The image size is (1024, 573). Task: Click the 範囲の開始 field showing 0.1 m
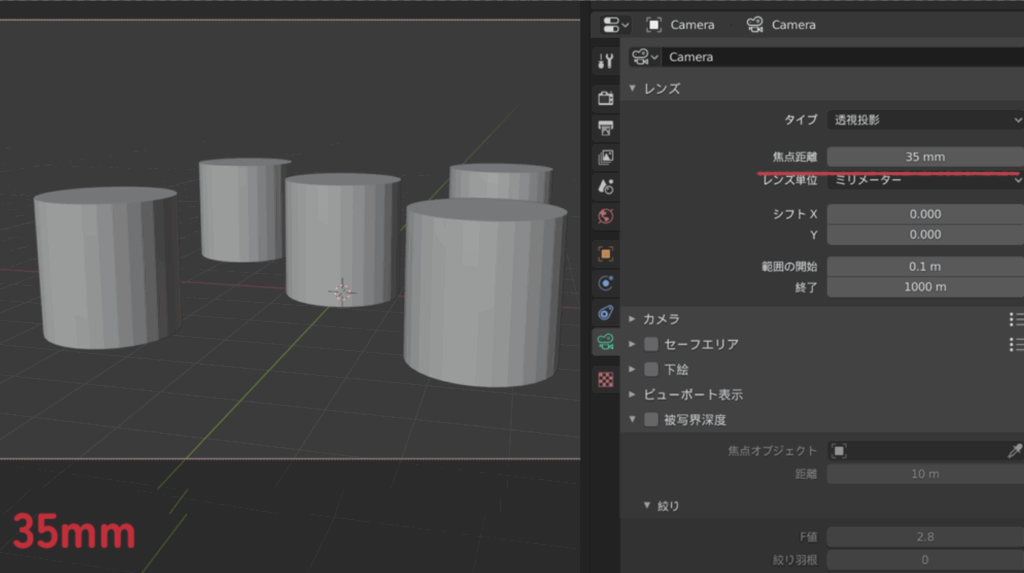point(924,267)
